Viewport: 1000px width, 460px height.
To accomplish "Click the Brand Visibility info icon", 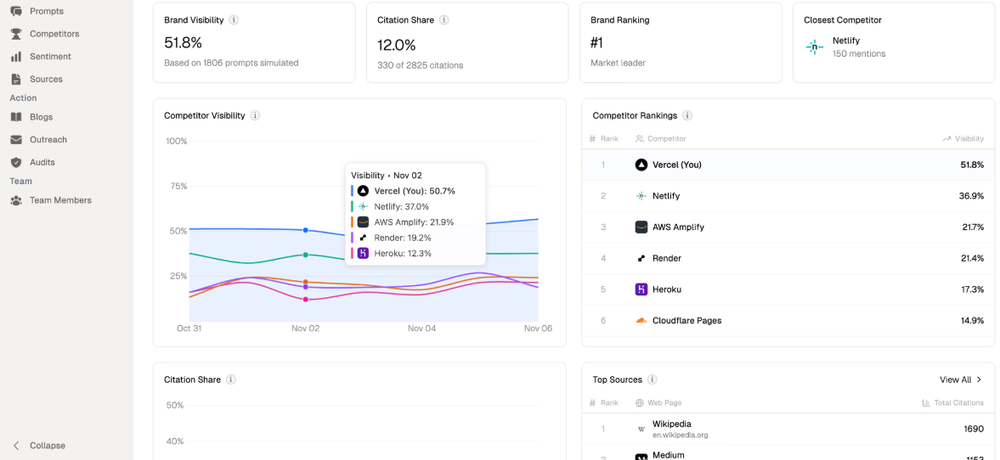I will point(234,20).
